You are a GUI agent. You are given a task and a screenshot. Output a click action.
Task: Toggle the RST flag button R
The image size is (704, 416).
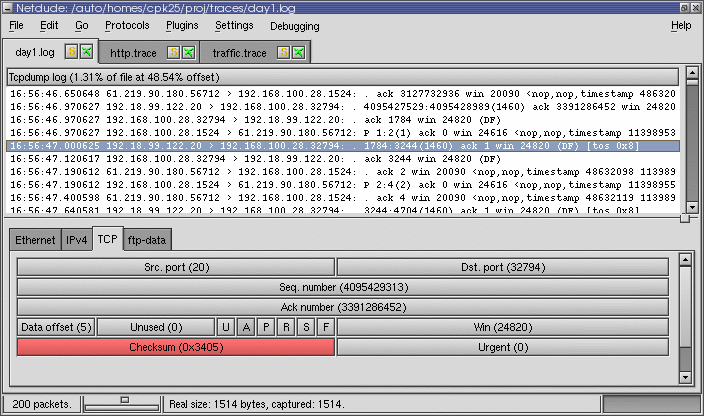286,327
